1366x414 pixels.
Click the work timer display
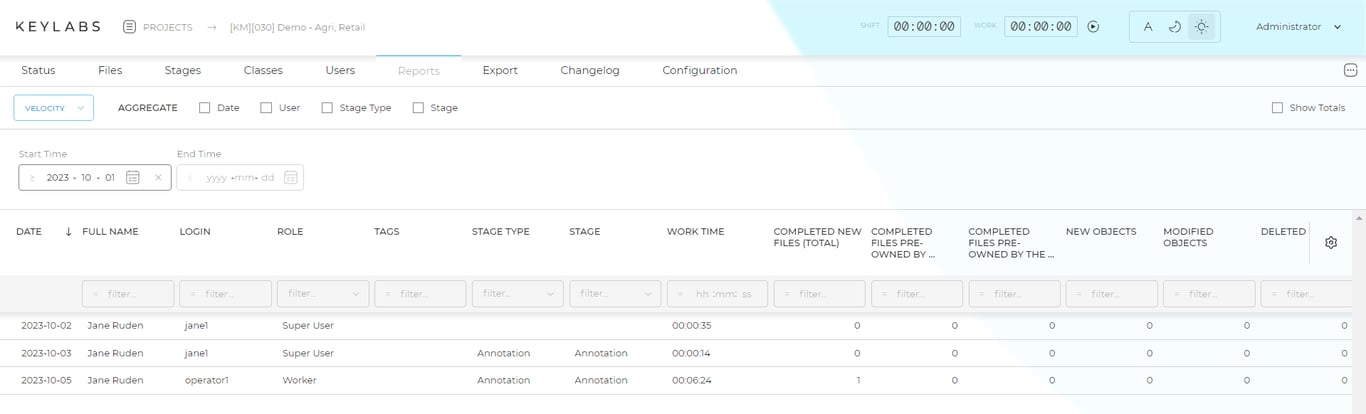[x=1041, y=27]
